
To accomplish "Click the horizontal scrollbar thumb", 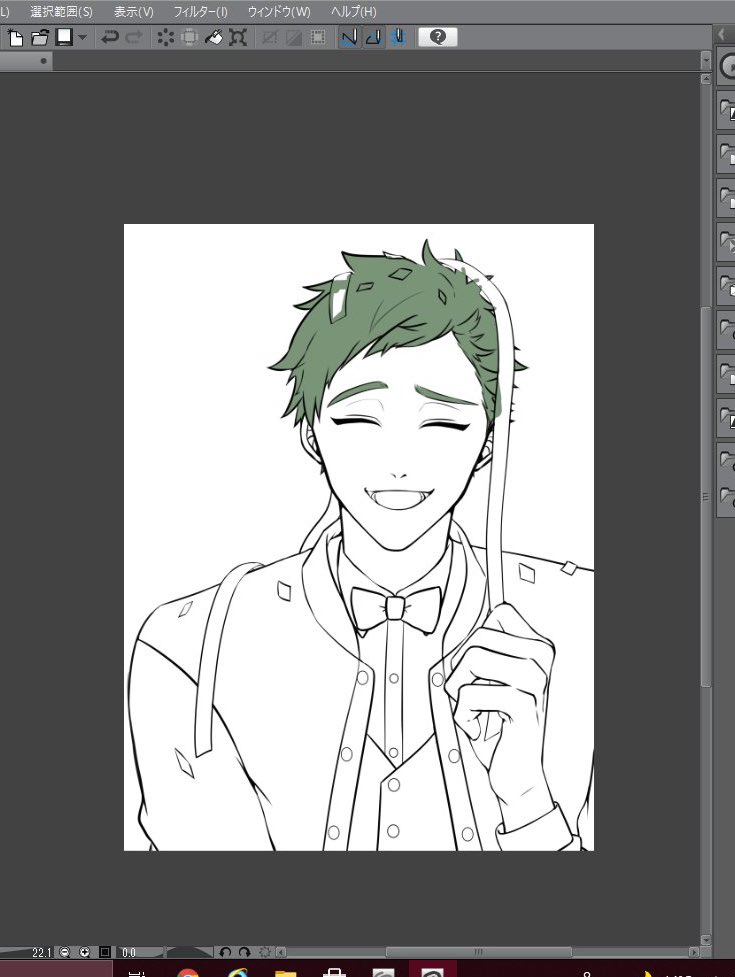I will (x=478, y=952).
